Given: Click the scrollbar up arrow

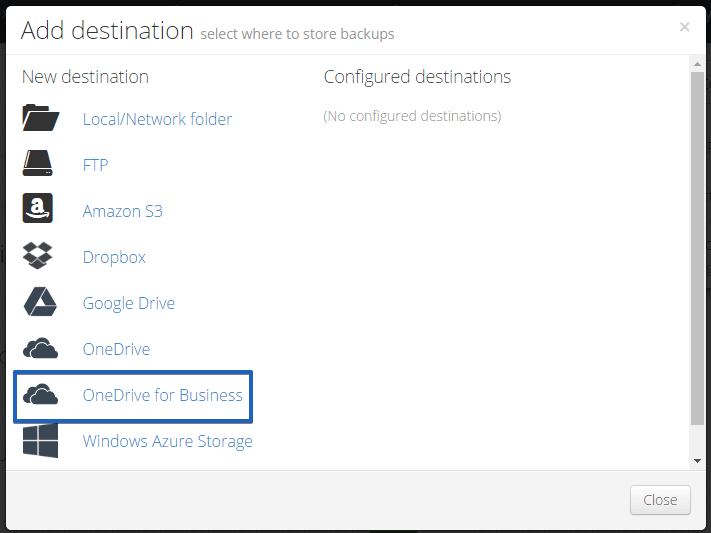Looking at the screenshot, I should [697, 64].
